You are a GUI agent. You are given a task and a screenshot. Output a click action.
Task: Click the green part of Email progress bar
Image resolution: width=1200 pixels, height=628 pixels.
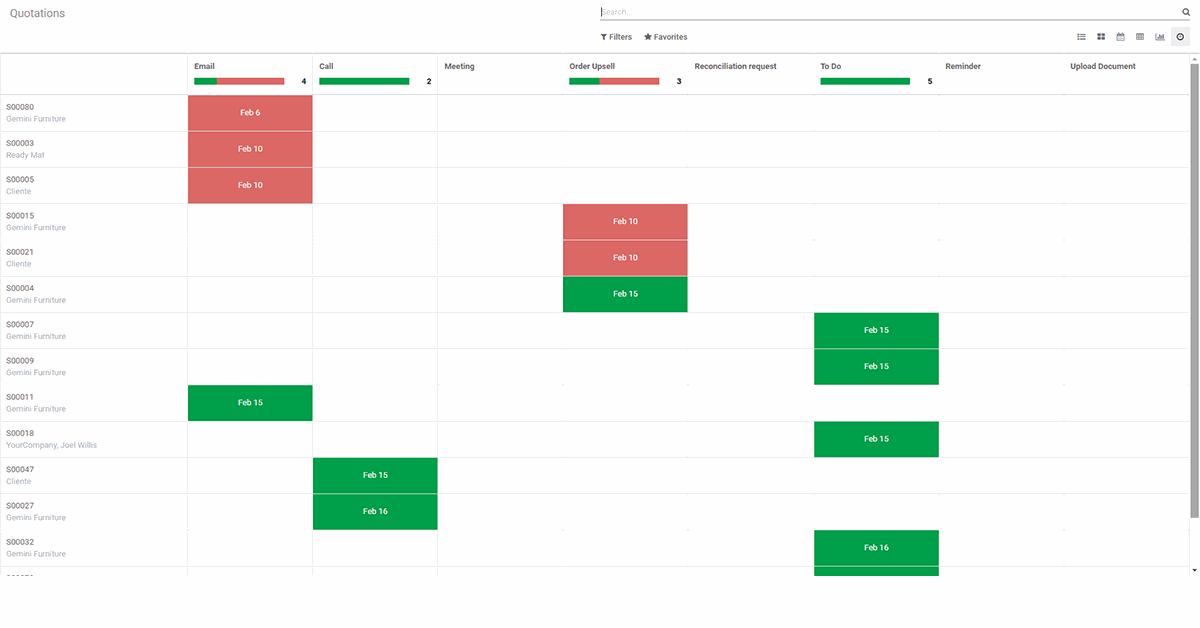pyautogui.click(x=205, y=81)
